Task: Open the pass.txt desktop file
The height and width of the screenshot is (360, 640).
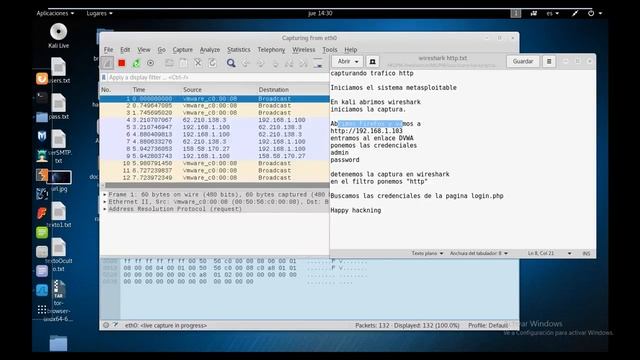Action: (58, 107)
